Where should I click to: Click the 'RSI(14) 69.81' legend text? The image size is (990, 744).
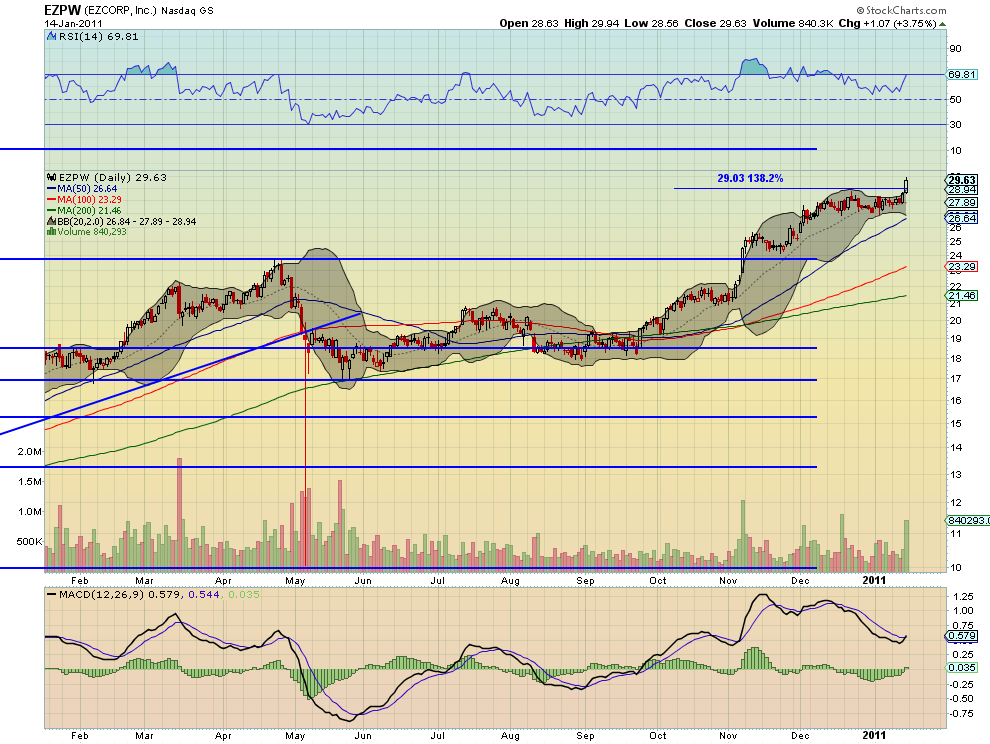98,37
